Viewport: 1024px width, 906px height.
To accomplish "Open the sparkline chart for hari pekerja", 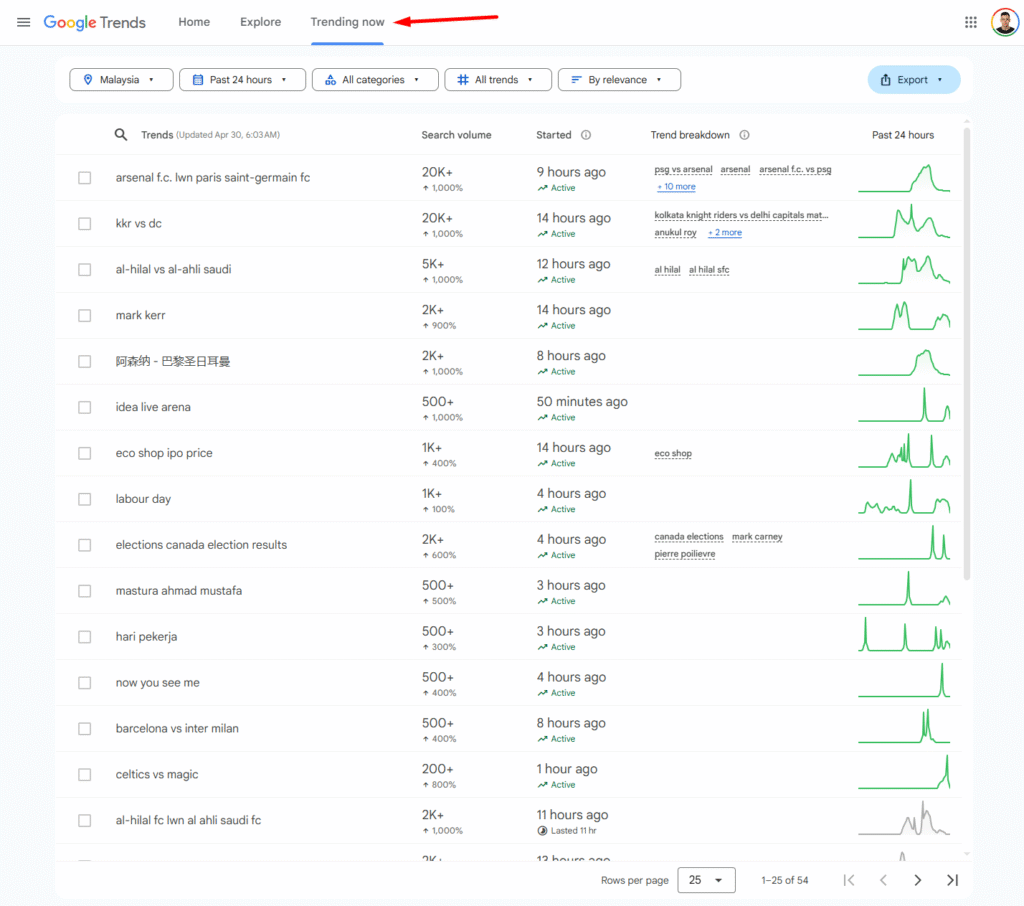I will (904, 634).
